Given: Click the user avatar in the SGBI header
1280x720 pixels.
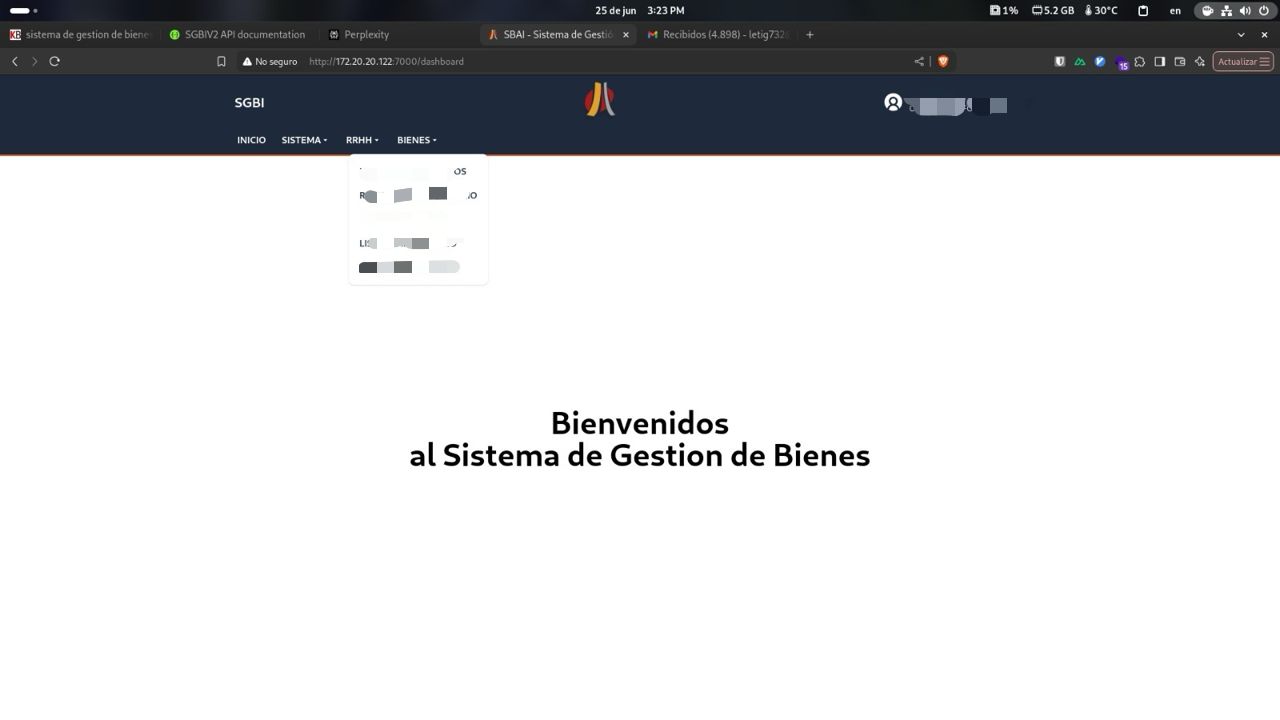Looking at the screenshot, I should point(892,102).
